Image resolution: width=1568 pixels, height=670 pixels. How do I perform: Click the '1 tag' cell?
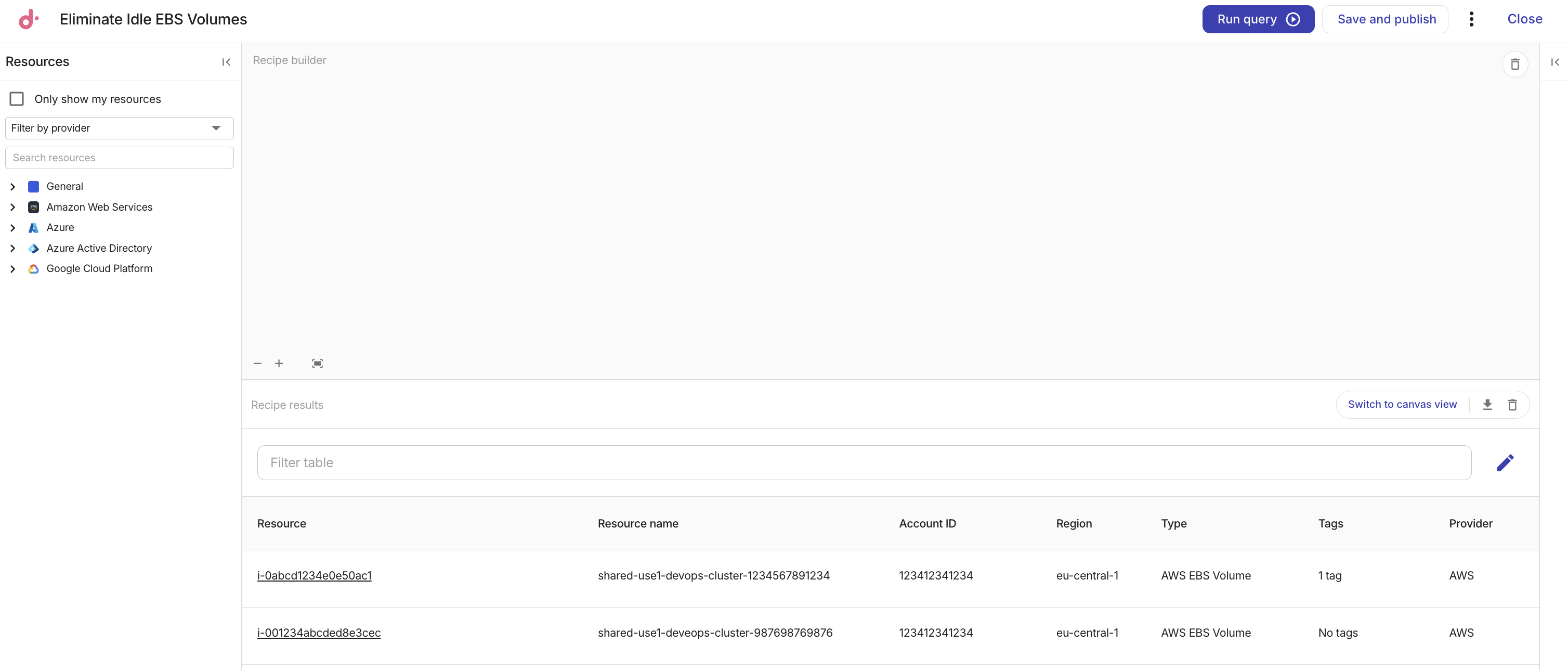point(1329,576)
